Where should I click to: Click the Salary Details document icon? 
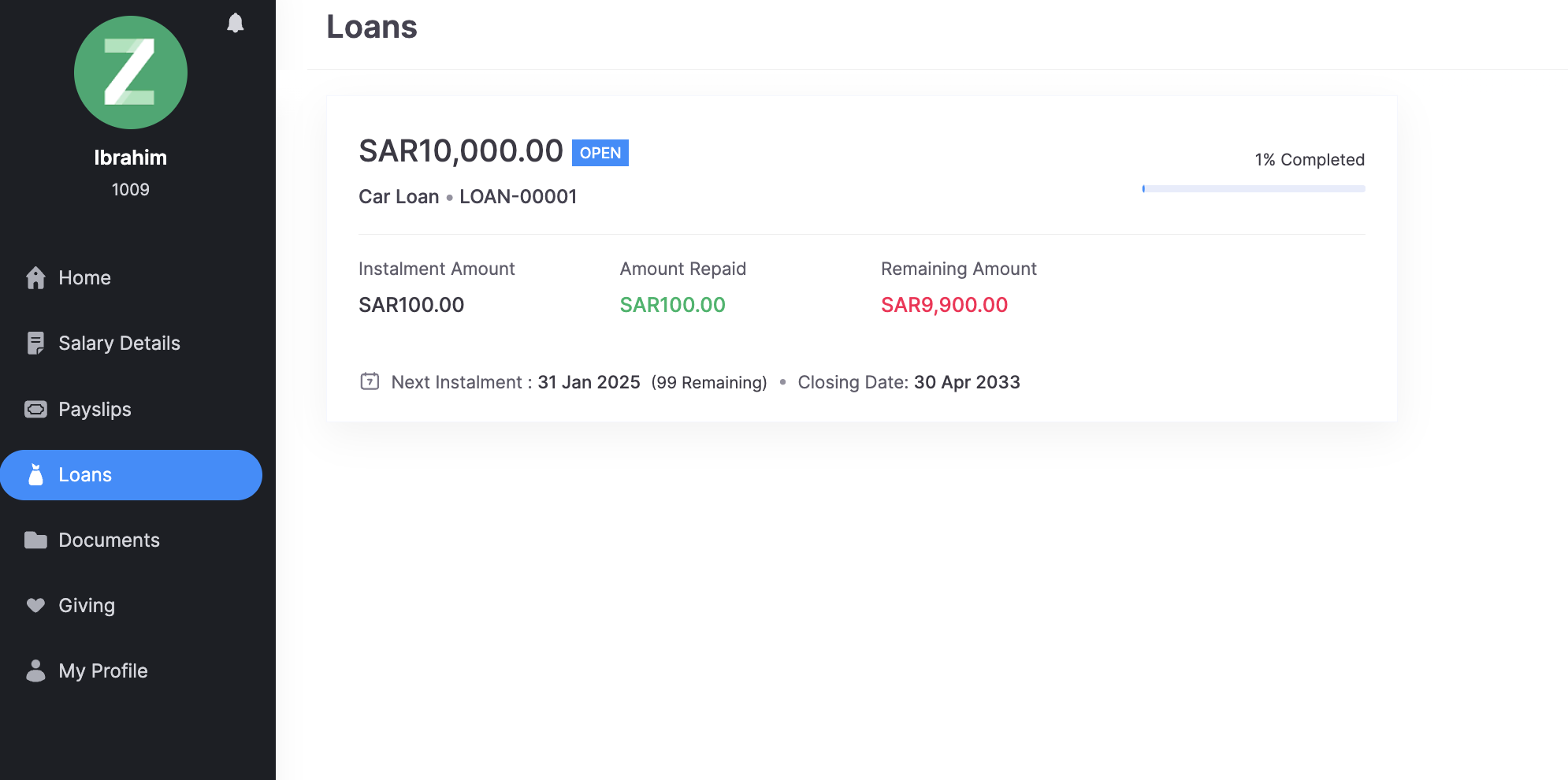click(x=35, y=344)
